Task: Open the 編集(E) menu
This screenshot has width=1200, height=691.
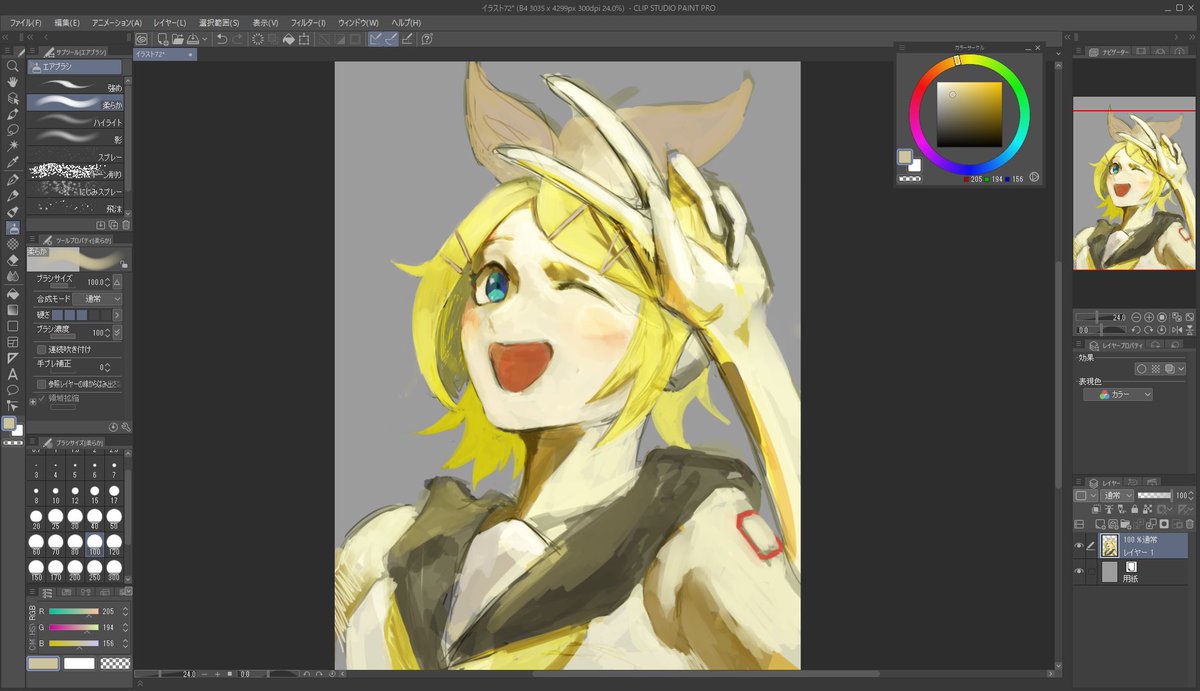Action: click(67, 22)
